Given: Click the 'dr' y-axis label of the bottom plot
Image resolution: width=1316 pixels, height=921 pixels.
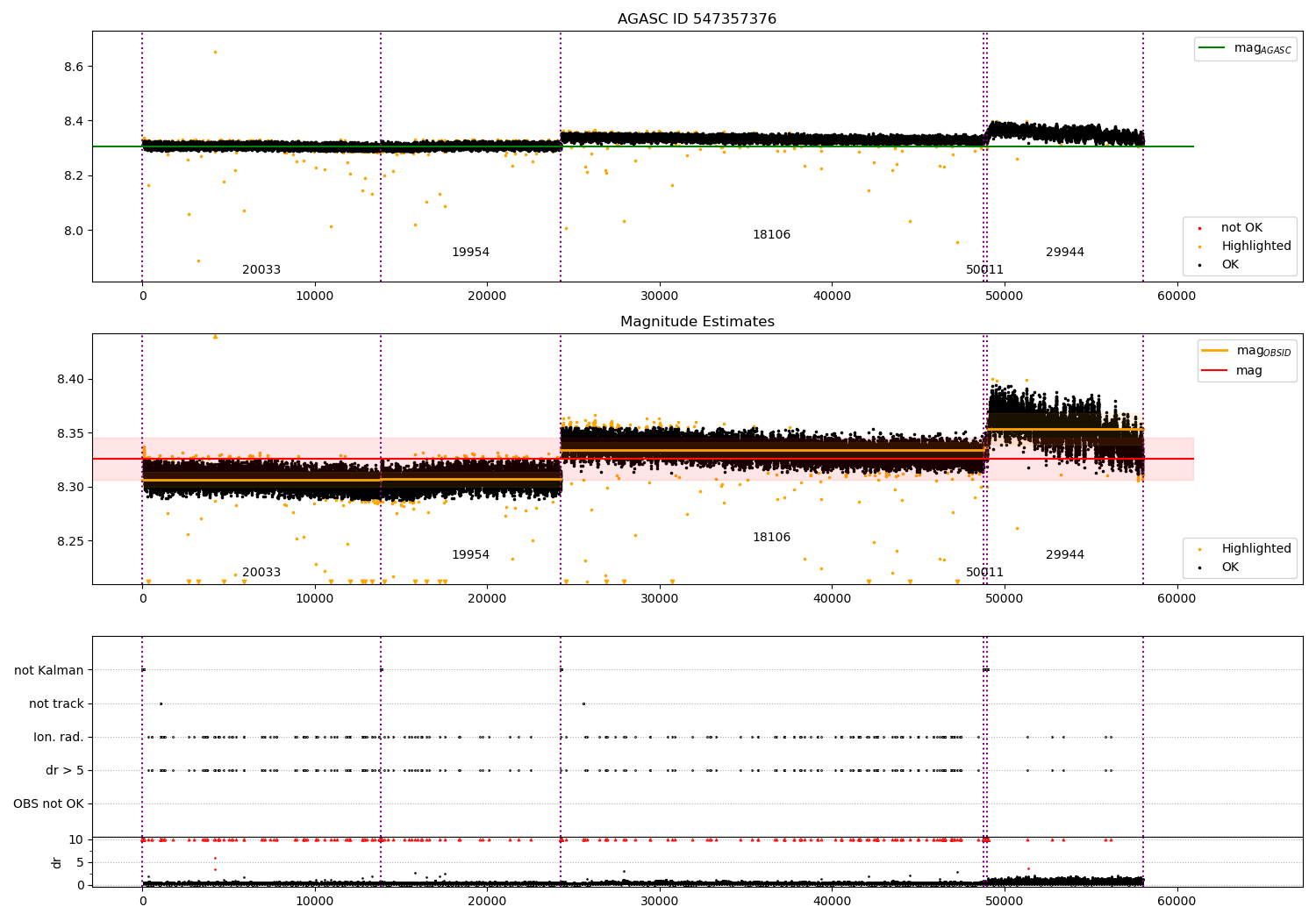Looking at the screenshot, I should (x=57, y=862).
